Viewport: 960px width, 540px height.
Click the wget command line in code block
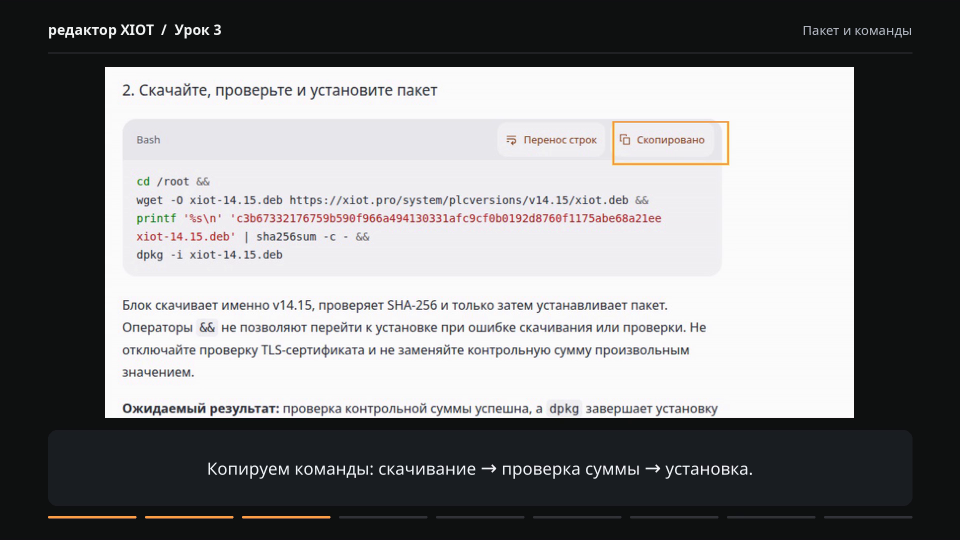click(x=392, y=200)
